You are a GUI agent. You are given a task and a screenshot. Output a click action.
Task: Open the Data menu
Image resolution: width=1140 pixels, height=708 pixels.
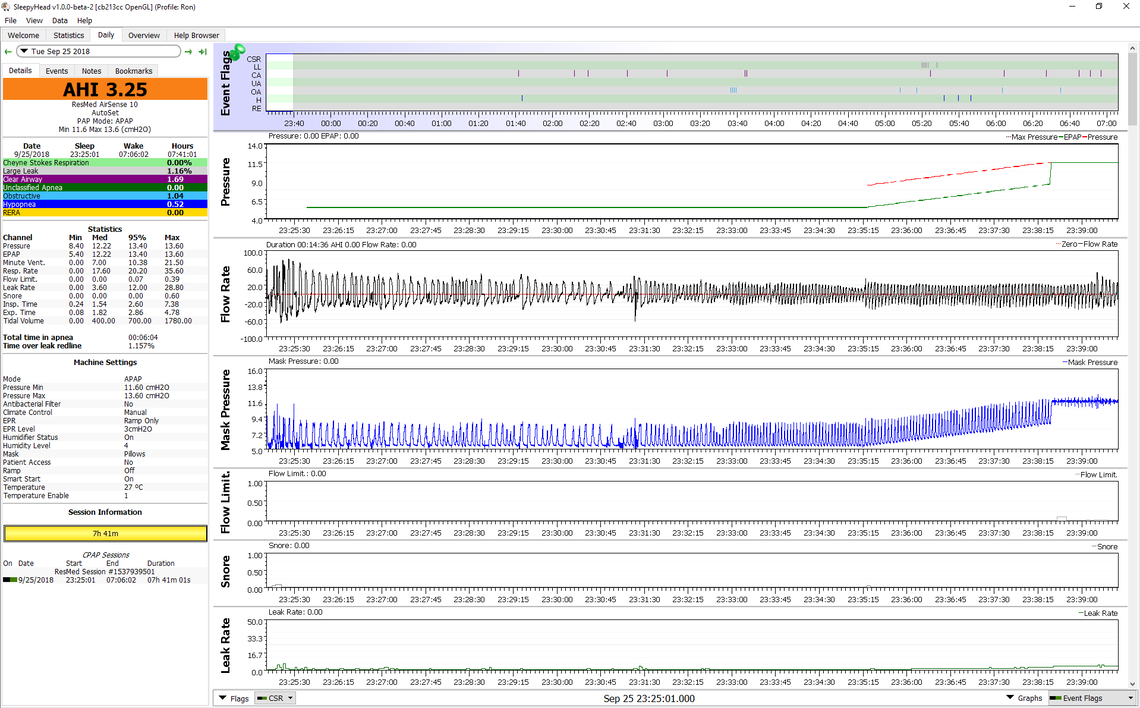[60, 20]
